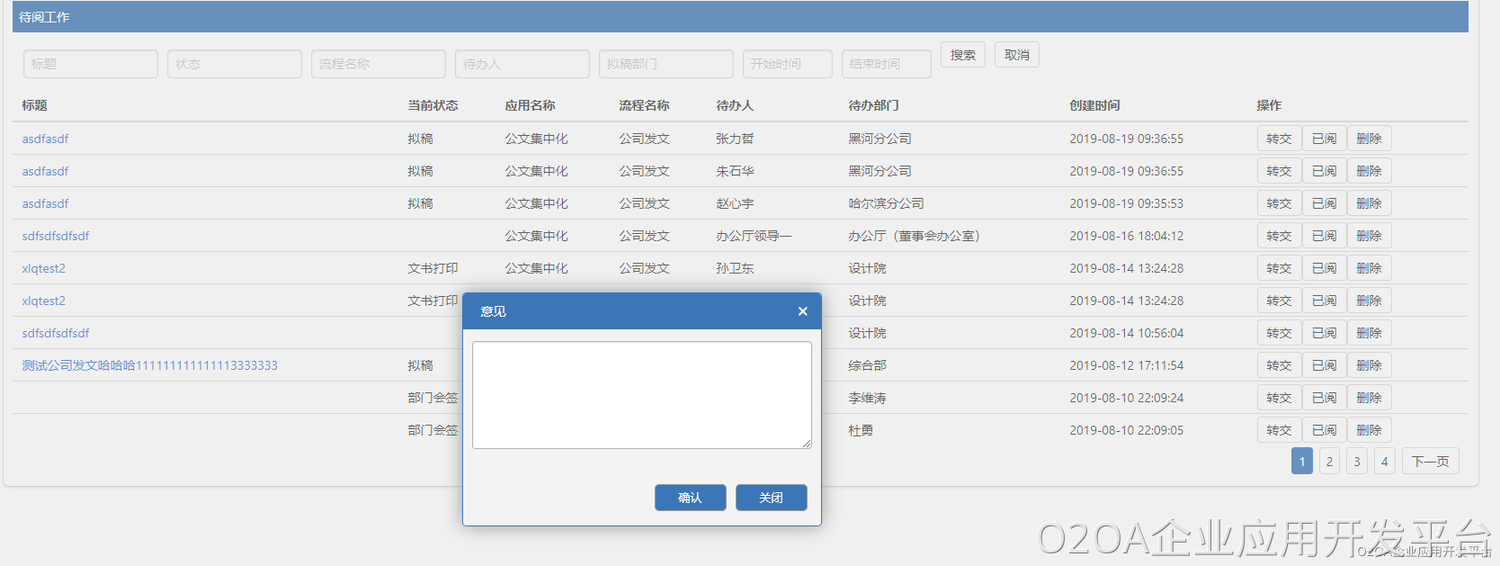
Task: Click the 拟稿部门 filter field
Action: pyautogui.click(x=666, y=64)
